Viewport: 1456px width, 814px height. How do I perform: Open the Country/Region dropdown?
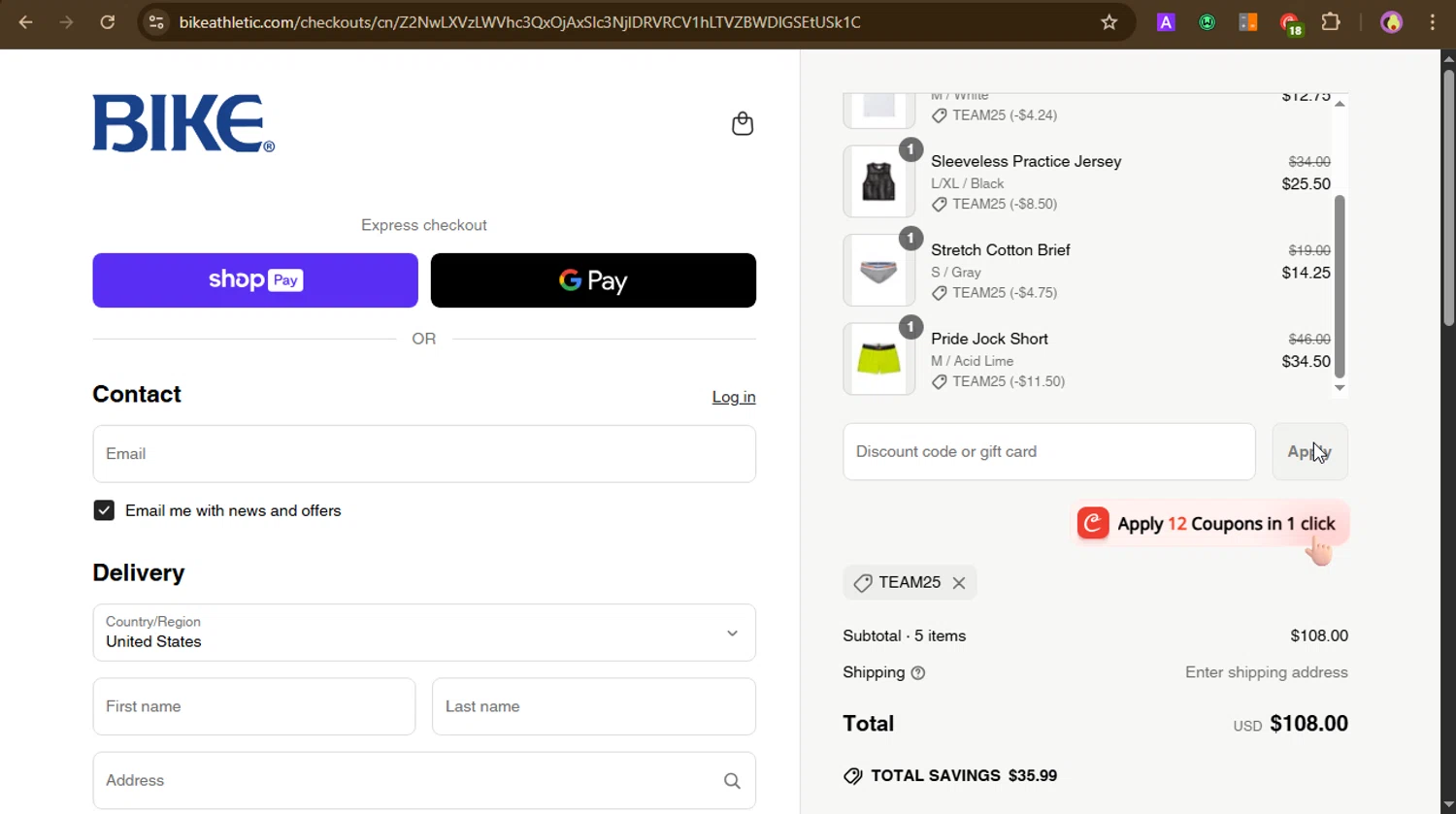pyautogui.click(x=424, y=633)
